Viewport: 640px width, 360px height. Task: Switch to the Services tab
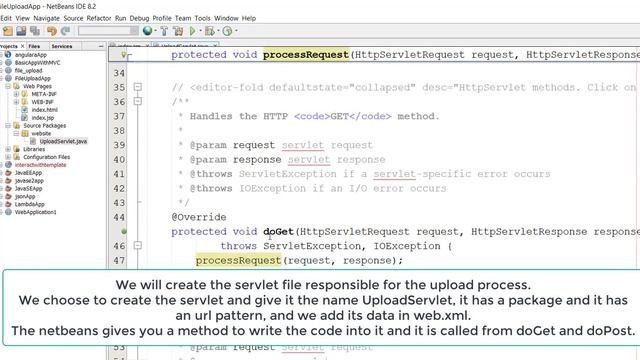point(62,46)
